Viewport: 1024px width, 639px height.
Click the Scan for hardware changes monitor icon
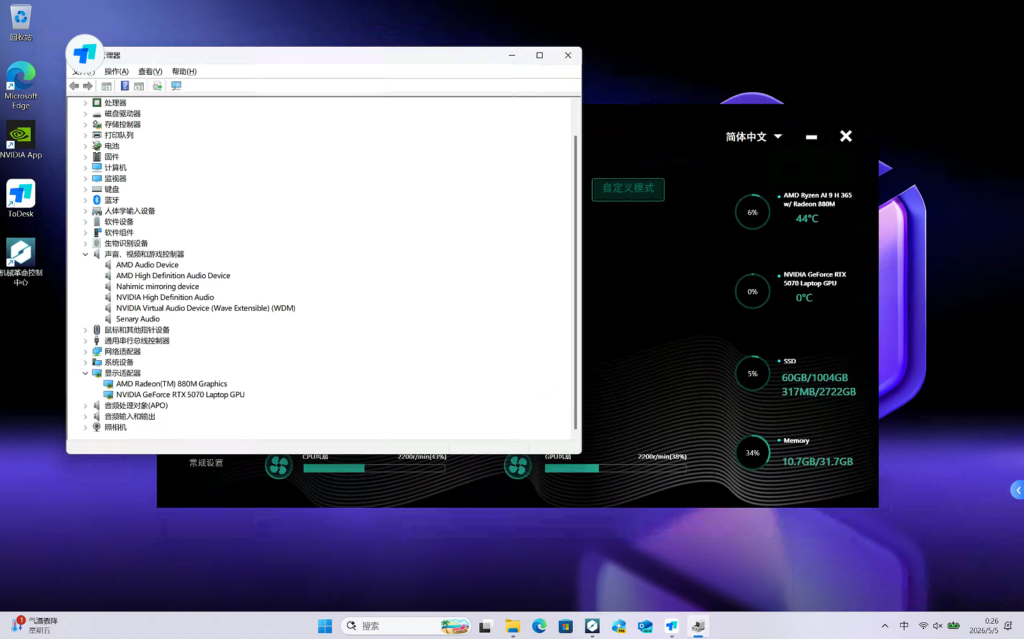(x=176, y=86)
